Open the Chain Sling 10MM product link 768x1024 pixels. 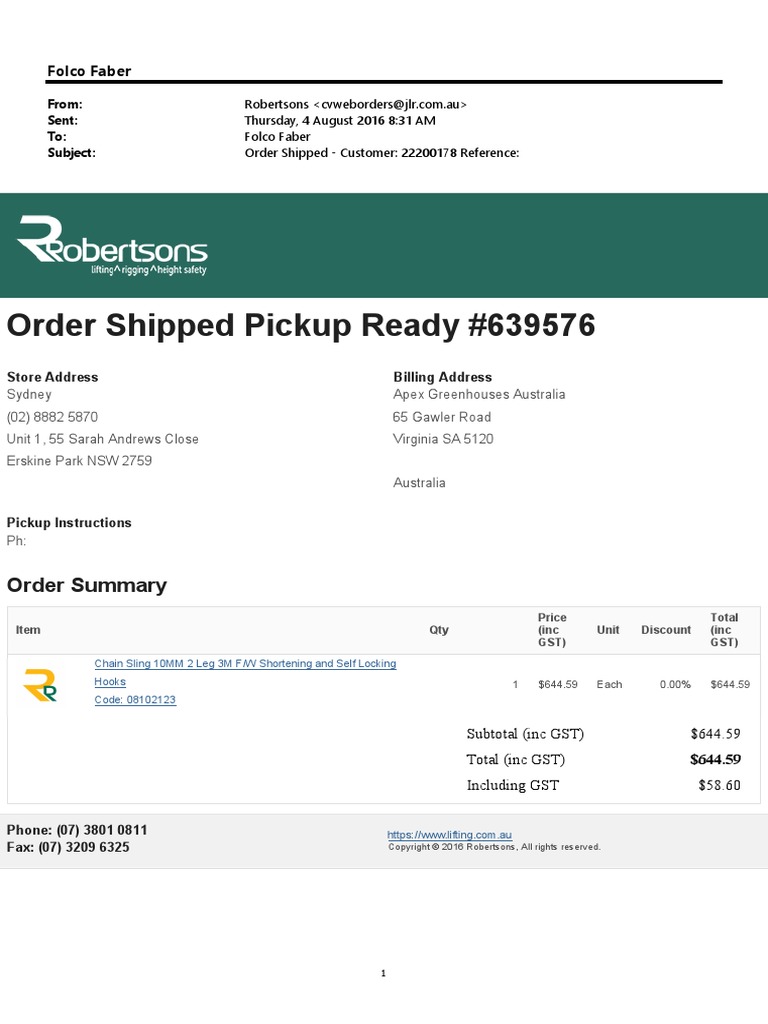245,664
